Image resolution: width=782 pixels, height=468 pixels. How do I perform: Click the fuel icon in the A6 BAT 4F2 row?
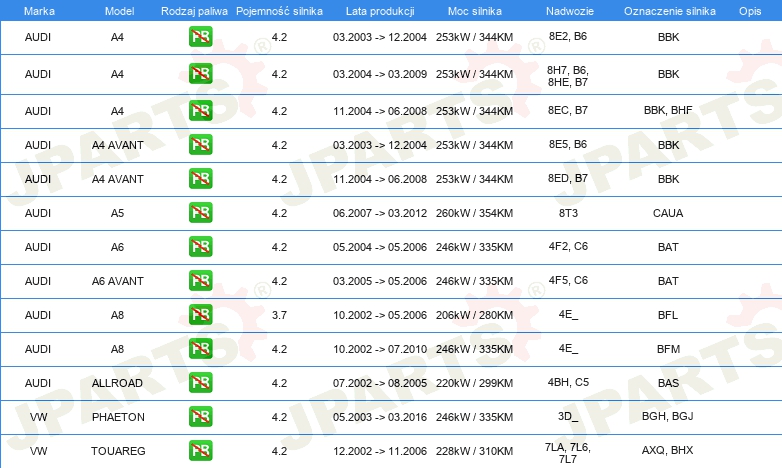coord(200,246)
